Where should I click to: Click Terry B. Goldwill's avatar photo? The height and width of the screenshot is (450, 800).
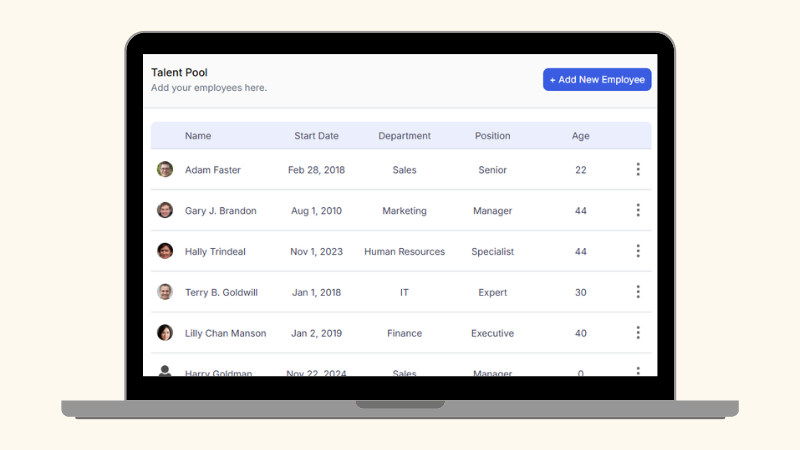[165, 292]
